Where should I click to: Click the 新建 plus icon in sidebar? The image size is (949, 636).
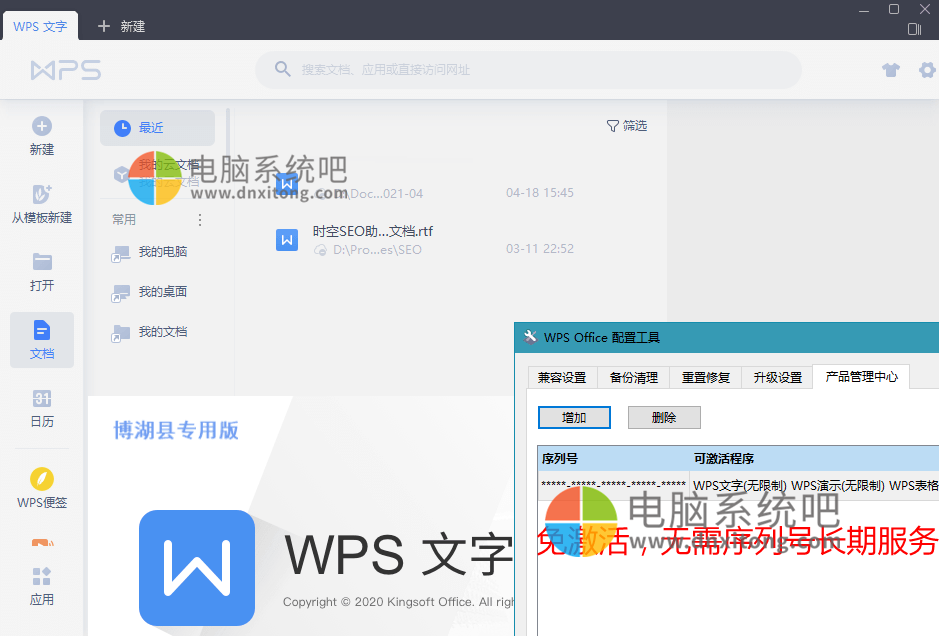click(x=42, y=126)
